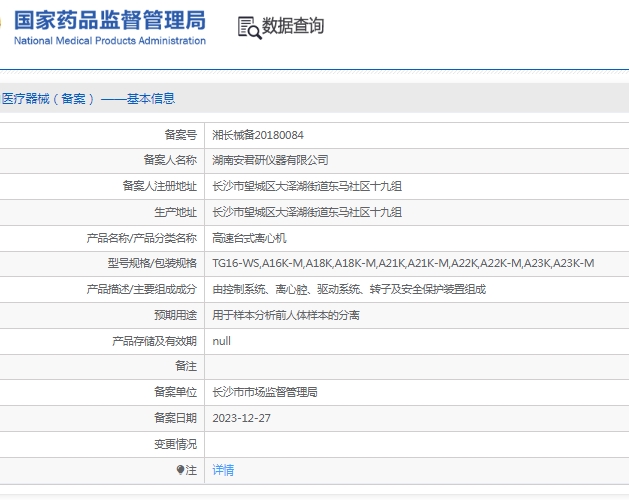Click the 备案人名称 field label
Viewport: 629px width, 500px height.
[x=170, y=160]
